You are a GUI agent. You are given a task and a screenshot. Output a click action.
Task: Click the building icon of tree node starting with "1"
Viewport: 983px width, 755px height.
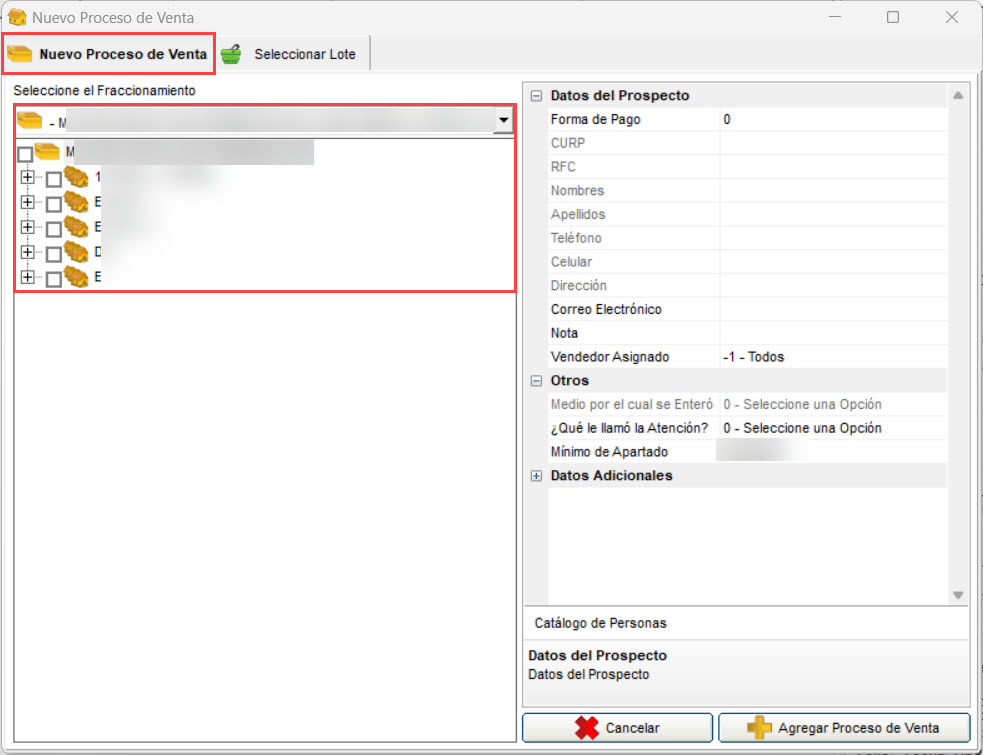tap(76, 178)
